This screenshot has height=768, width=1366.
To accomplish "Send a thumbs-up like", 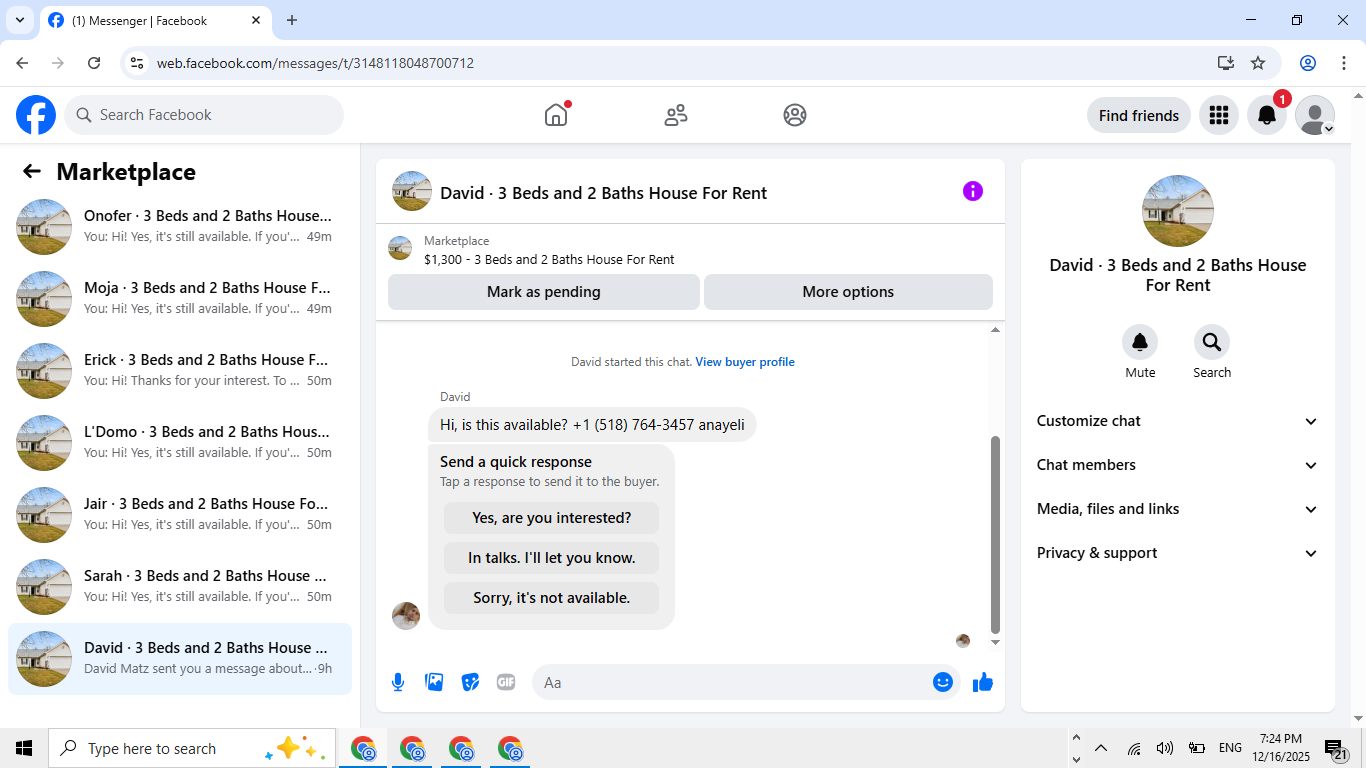I will [983, 682].
